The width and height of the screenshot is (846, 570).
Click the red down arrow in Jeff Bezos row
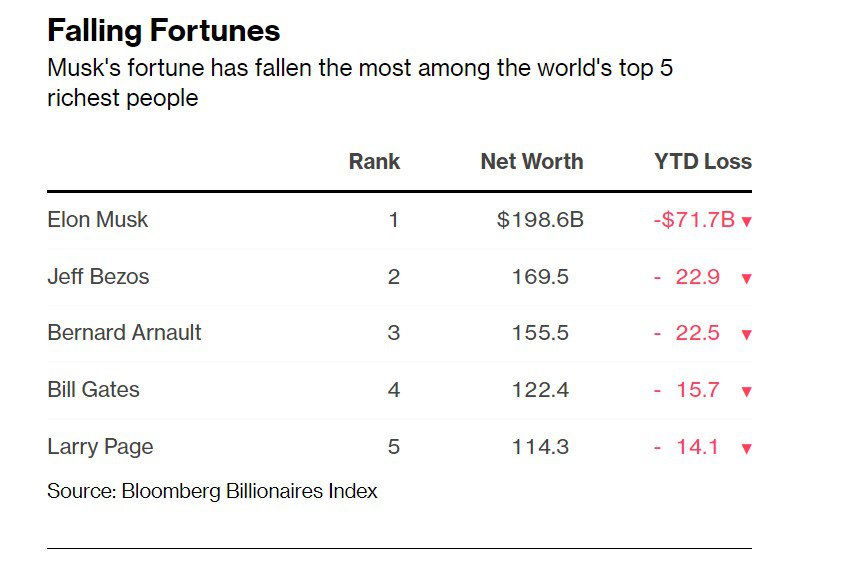(x=747, y=279)
